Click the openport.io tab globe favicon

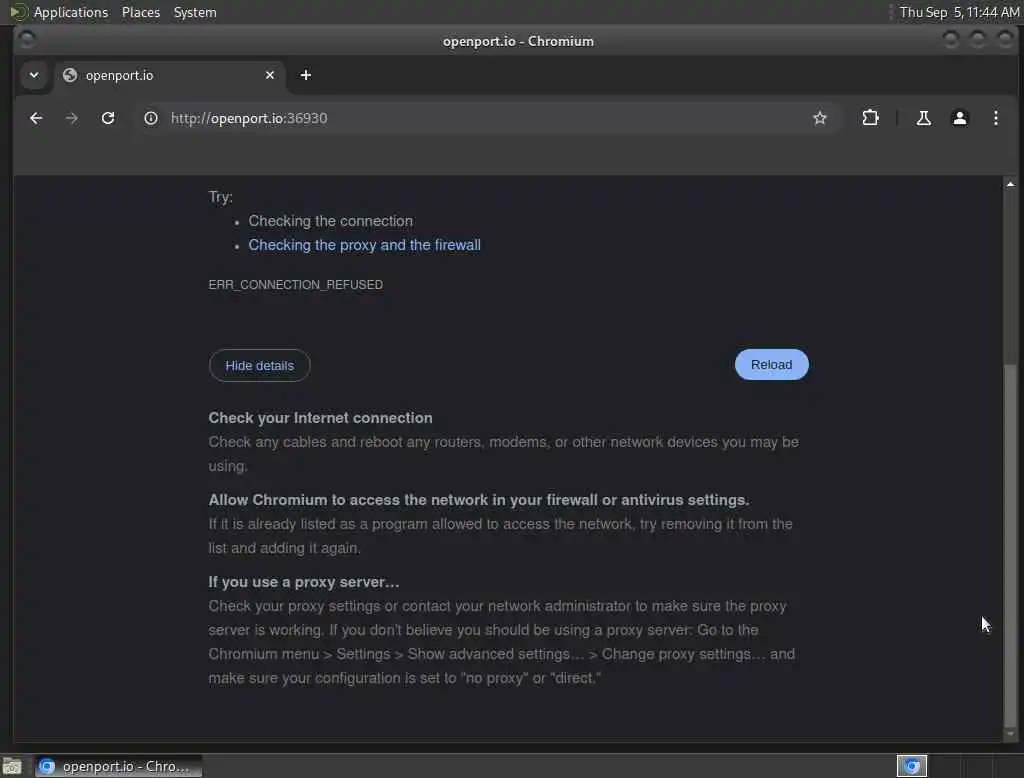70,75
